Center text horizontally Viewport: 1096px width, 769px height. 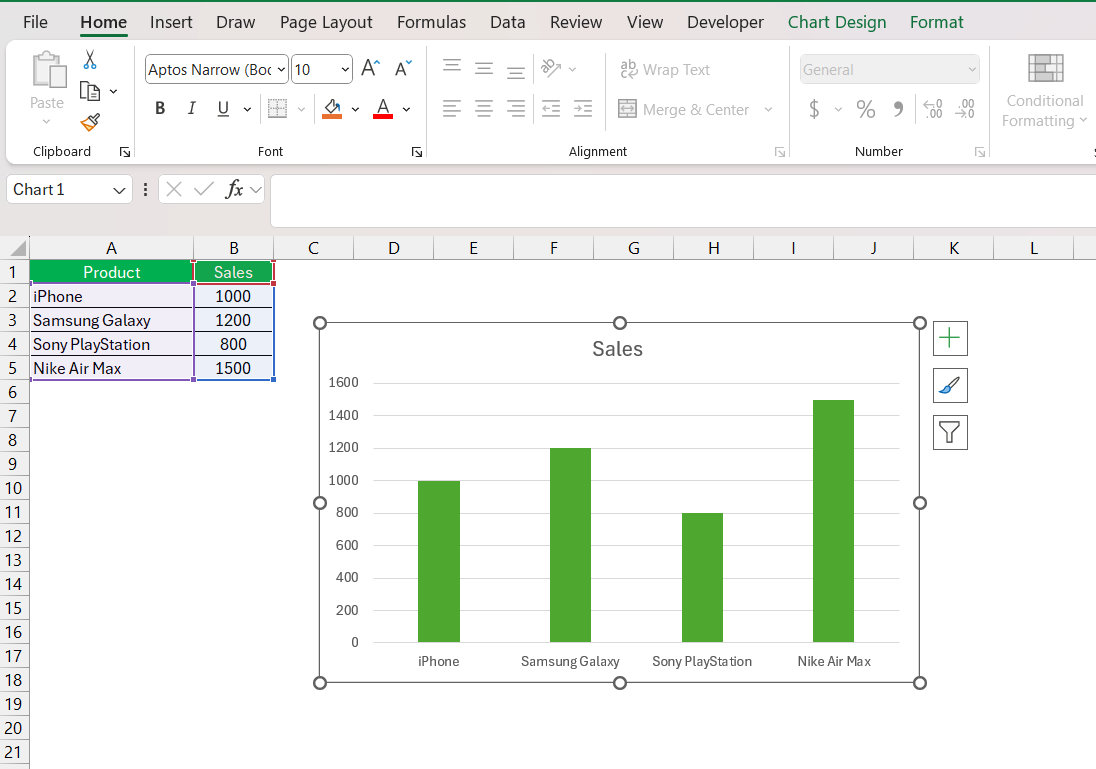(484, 108)
